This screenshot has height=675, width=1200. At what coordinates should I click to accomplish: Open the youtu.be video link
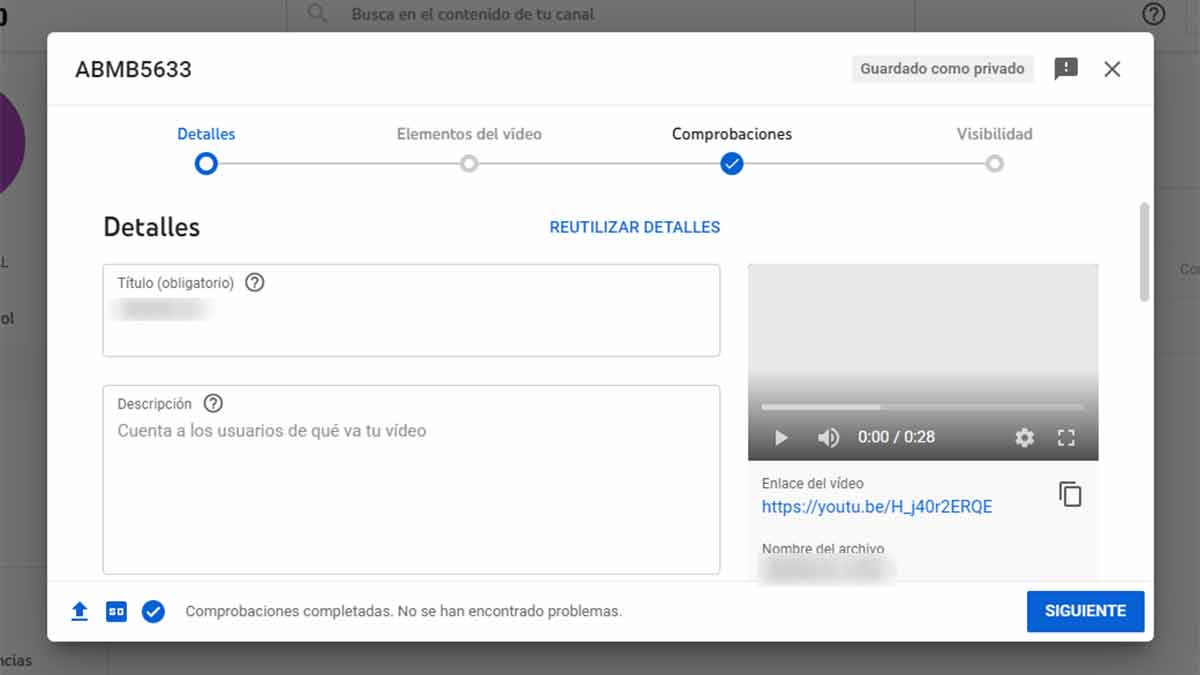[x=876, y=507]
